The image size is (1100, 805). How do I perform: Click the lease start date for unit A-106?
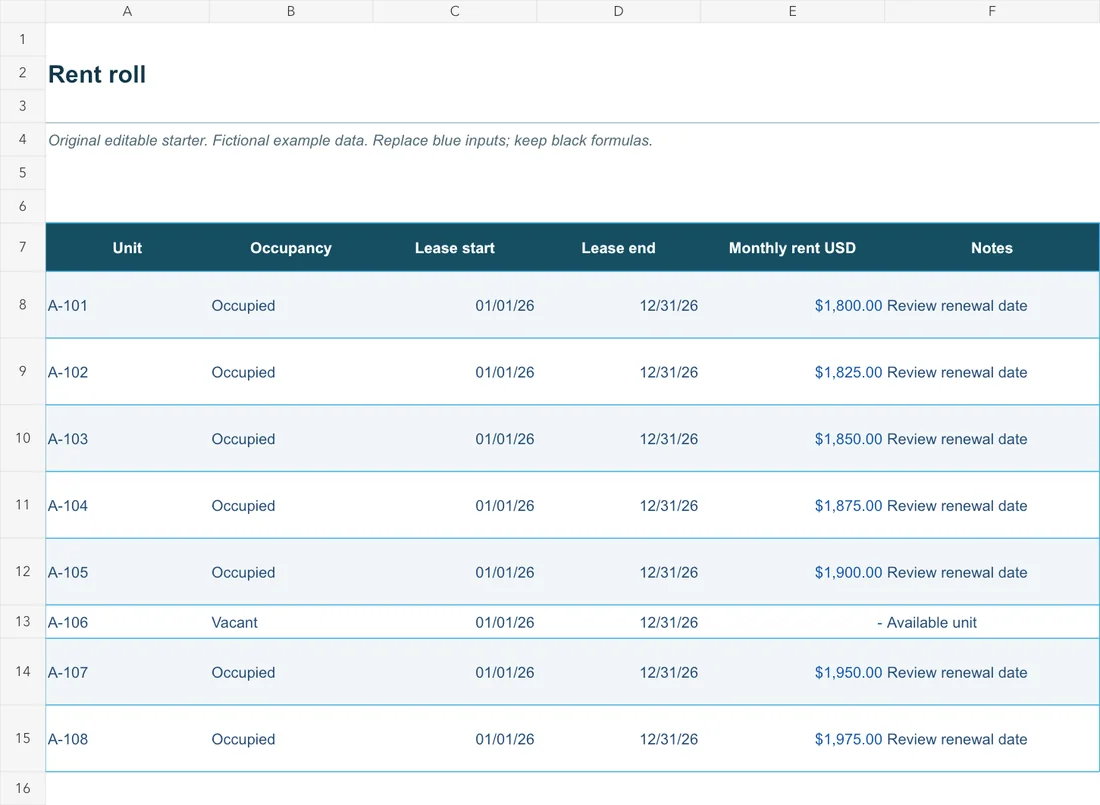[455, 623]
